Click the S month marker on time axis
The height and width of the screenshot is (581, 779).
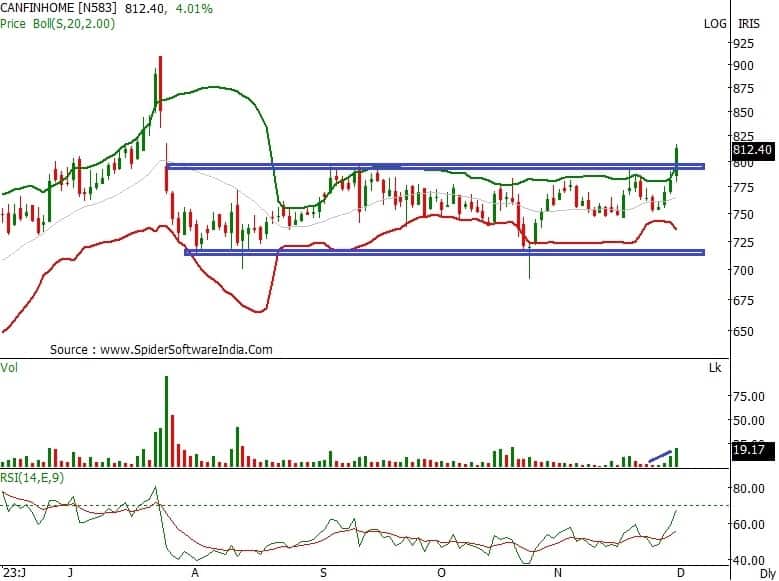[323, 572]
